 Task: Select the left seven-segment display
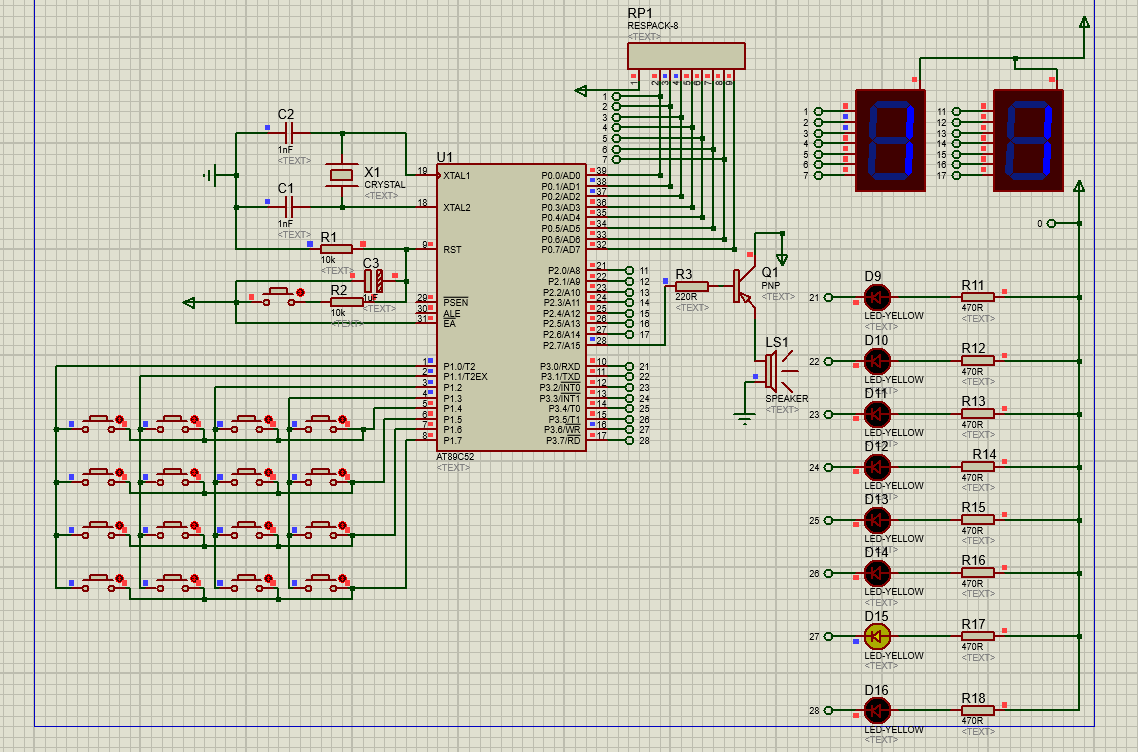[x=888, y=140]
